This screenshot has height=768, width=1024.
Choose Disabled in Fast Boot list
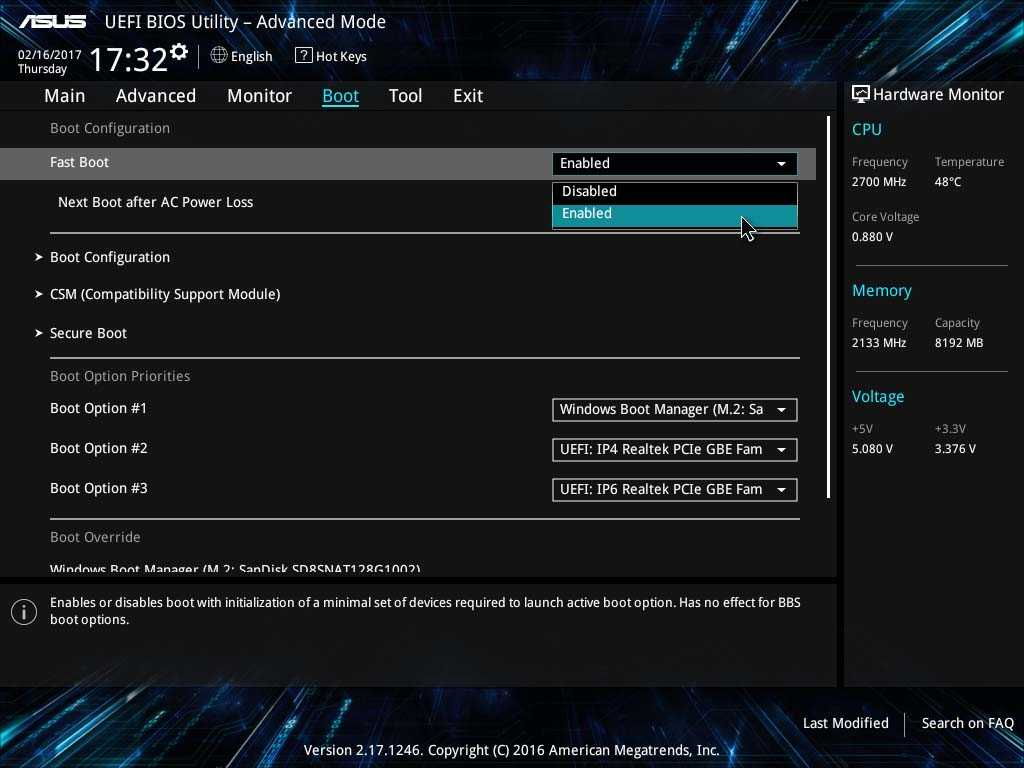coord(675,191)
